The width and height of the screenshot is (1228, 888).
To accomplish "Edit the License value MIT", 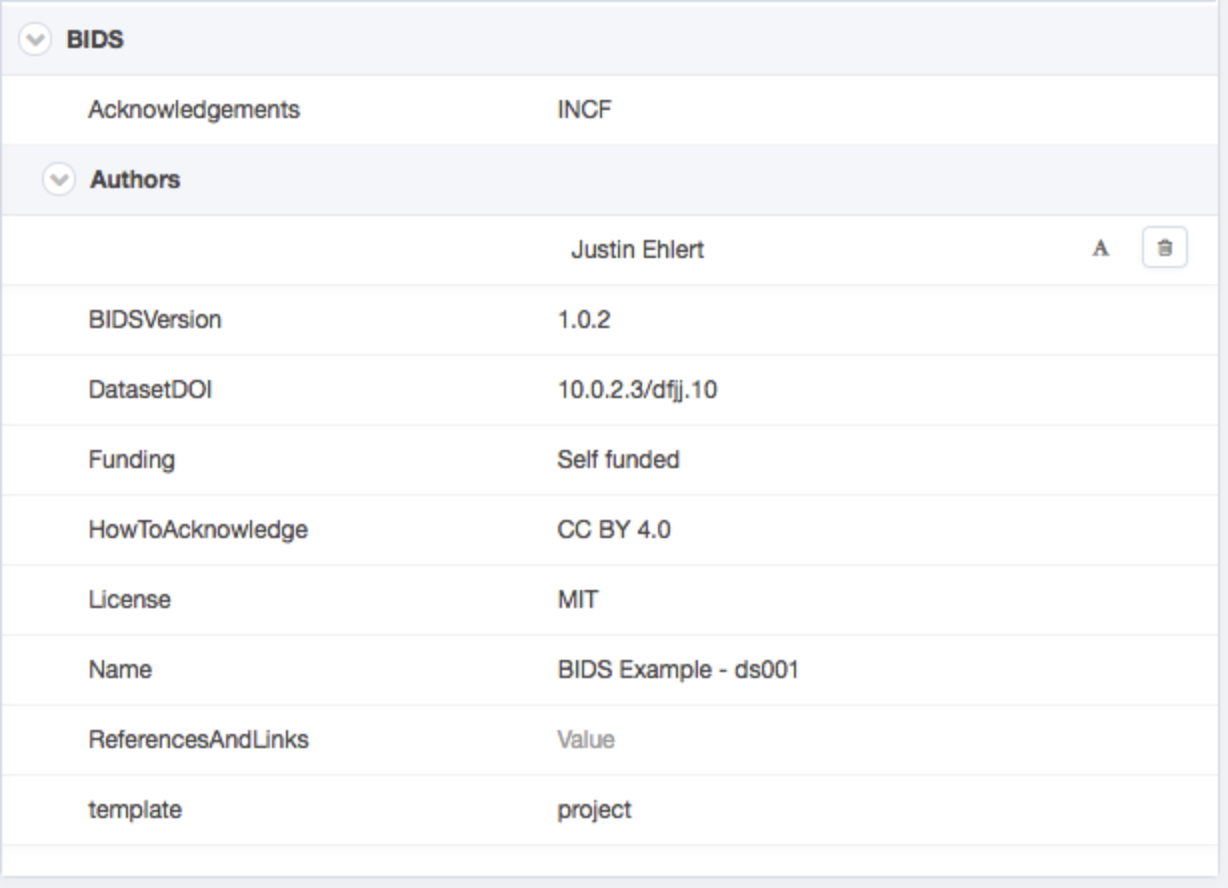I will 578,600.
